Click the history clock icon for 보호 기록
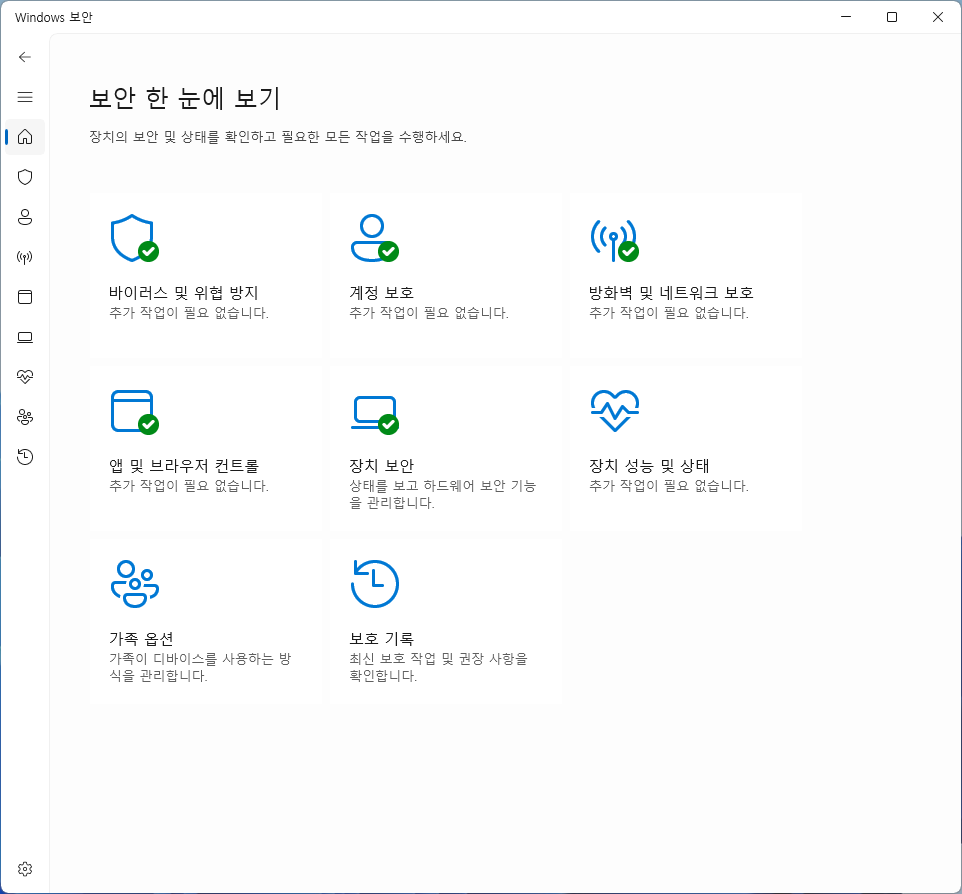The width and height of the screenshot is (962, 894). (x=375, y=584)
